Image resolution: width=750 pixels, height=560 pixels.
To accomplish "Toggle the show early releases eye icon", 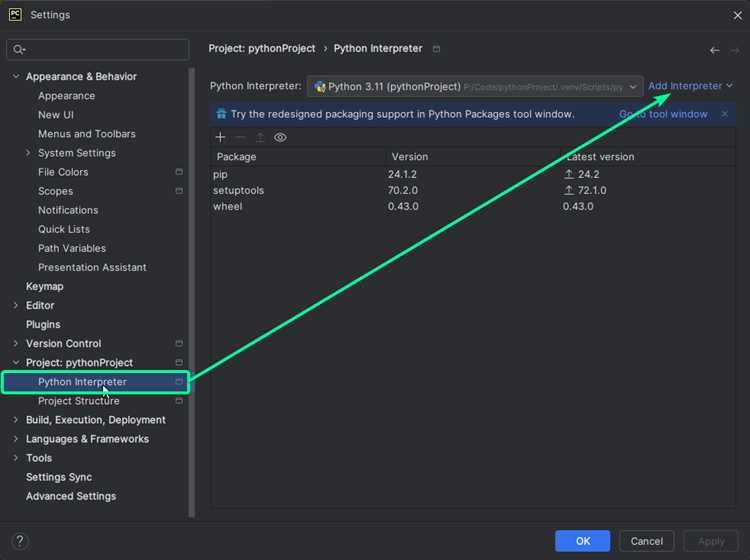I will 280,138.
